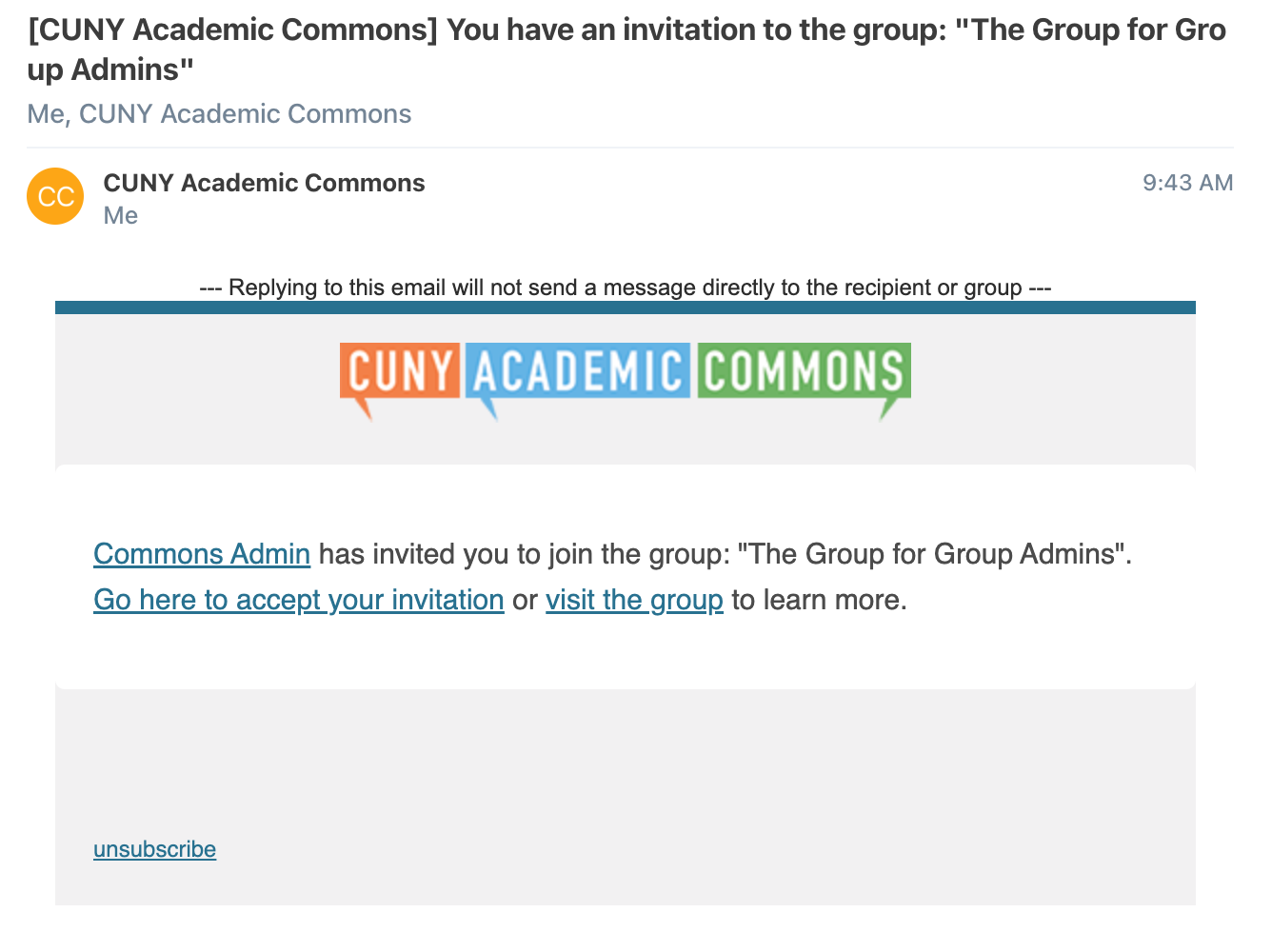The height and width of the screenshot is (952, 1272).
Task: Click the unsubscribe link in the footer
Action: (x=154, y=849)
